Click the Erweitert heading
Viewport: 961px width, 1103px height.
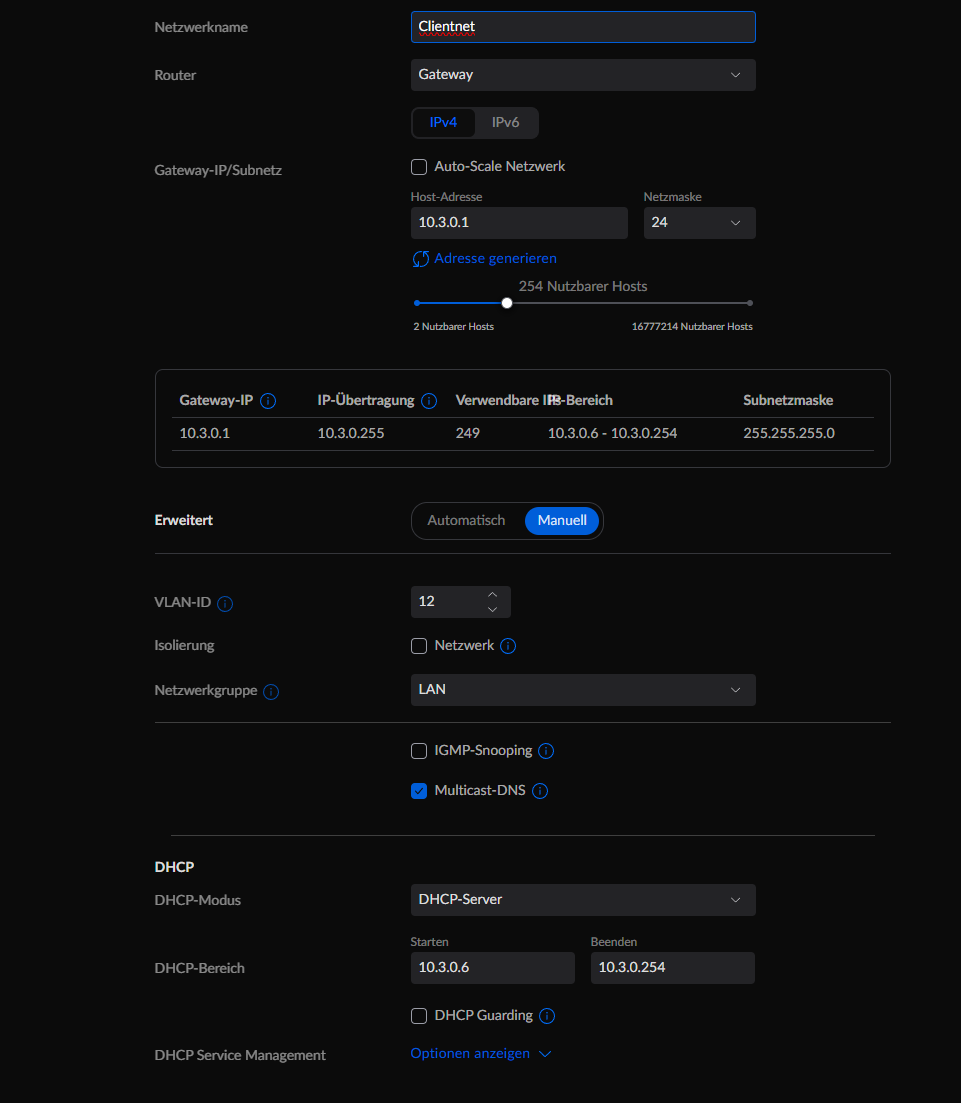click(x=184, y=521)
